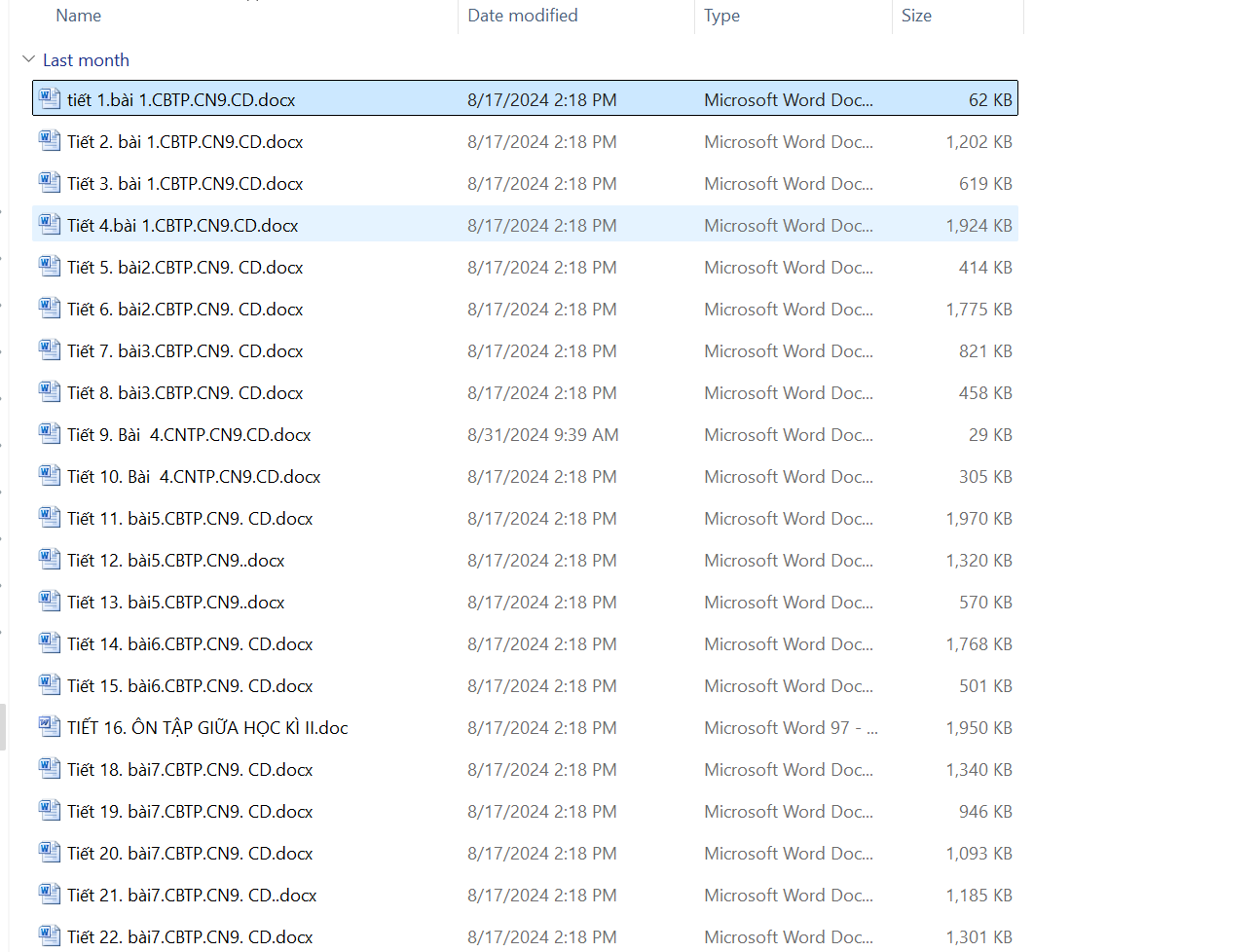Select file name Tiết 20. bài7.CBTP.CN9. CD.docx

coord(190,854)
